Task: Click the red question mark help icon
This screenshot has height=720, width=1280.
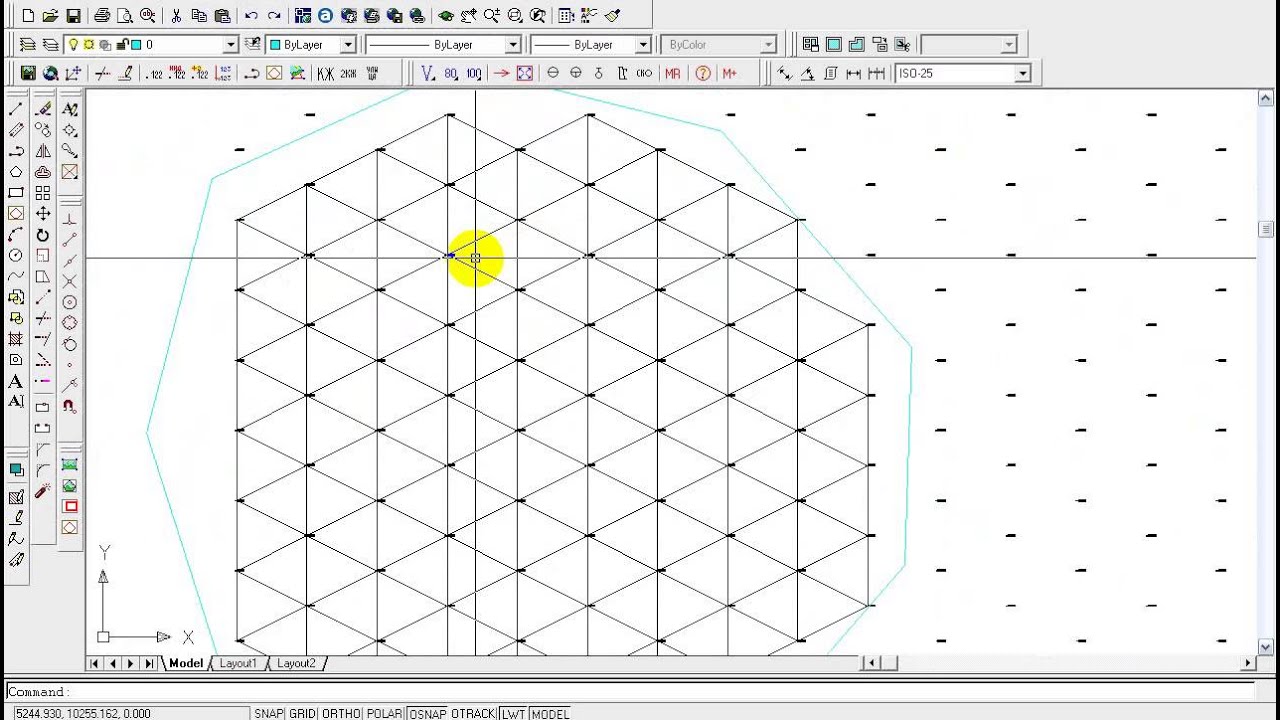Action: pos(702,73)
